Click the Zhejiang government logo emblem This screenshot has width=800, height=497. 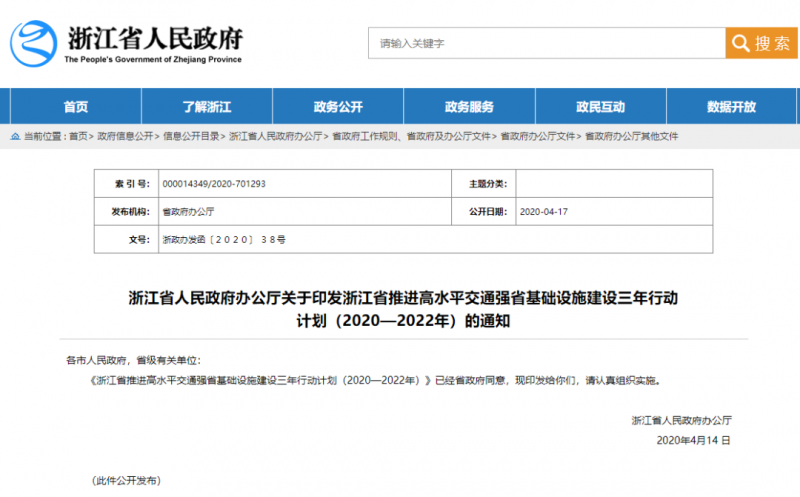pyautogui.click(x=34, y=42)
